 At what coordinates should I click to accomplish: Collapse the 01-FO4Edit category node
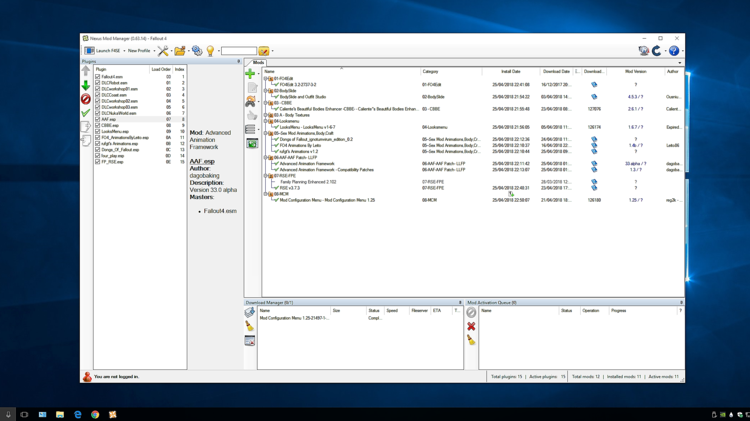point(265,78)
